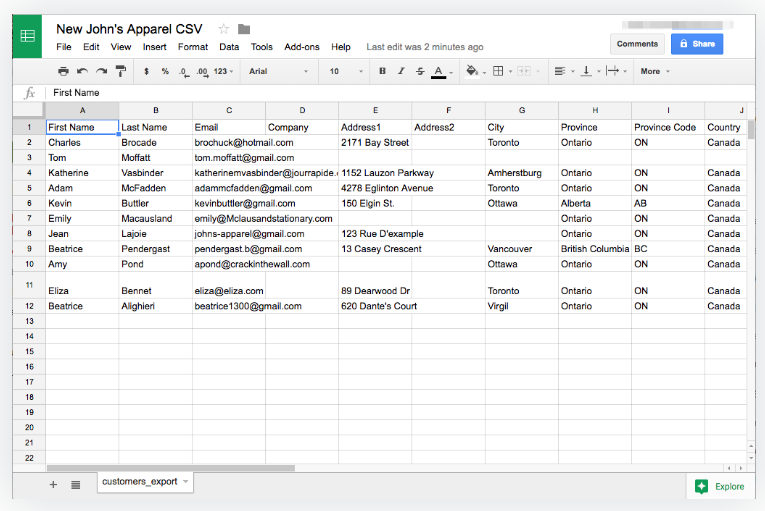Format as percent
765x511 pixels.
[x=165, y=71]
